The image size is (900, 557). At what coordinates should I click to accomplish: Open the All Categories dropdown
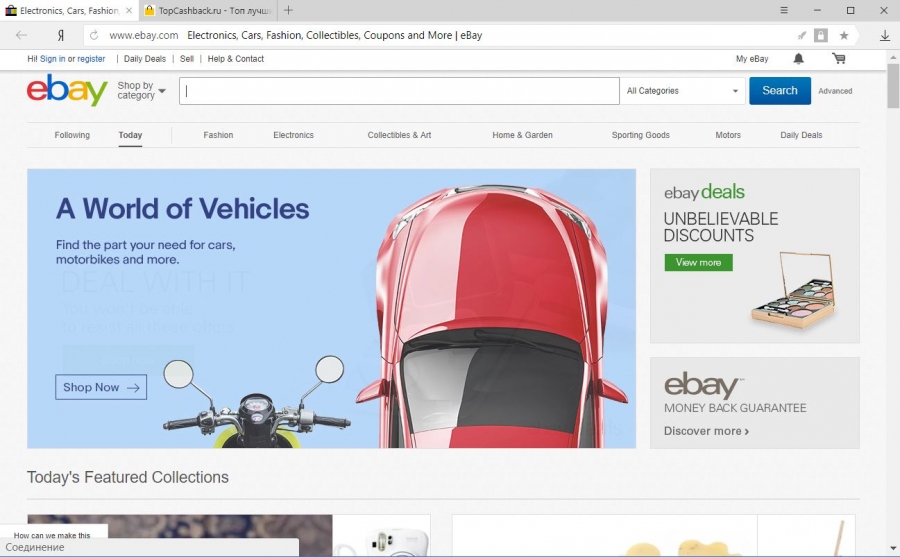tap(682, 91)
